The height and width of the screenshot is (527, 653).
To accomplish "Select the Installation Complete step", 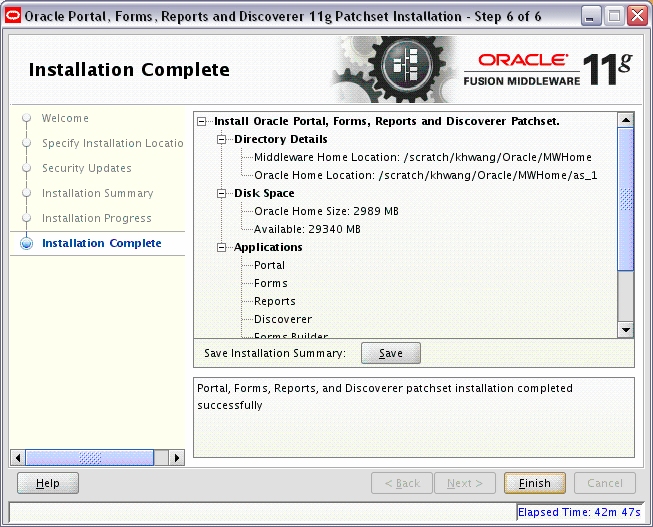I will point(102,243).
